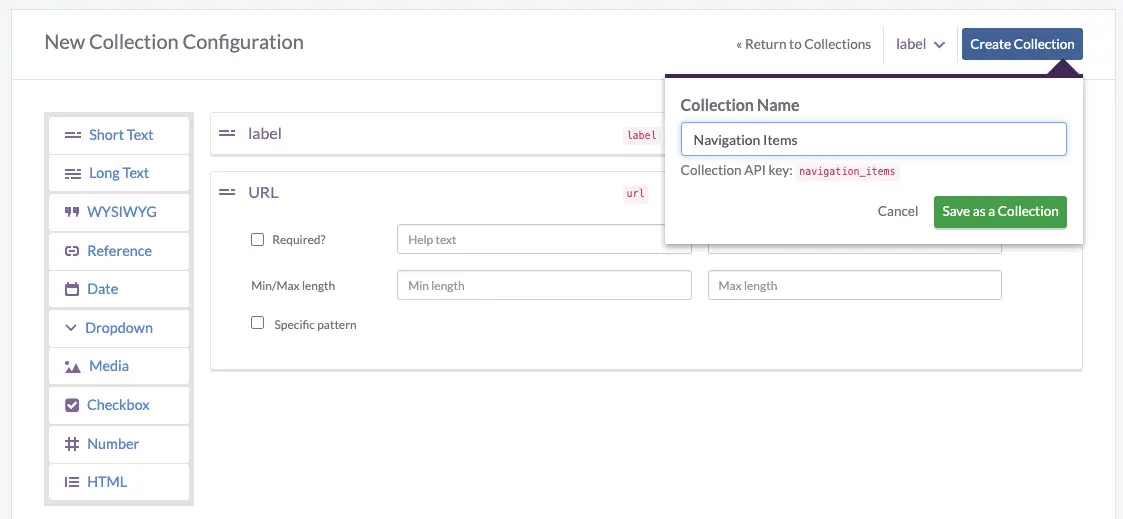Add a Checkbox field from sidebar
Viewport: 1123px width, 519px height.
[117, 405]
